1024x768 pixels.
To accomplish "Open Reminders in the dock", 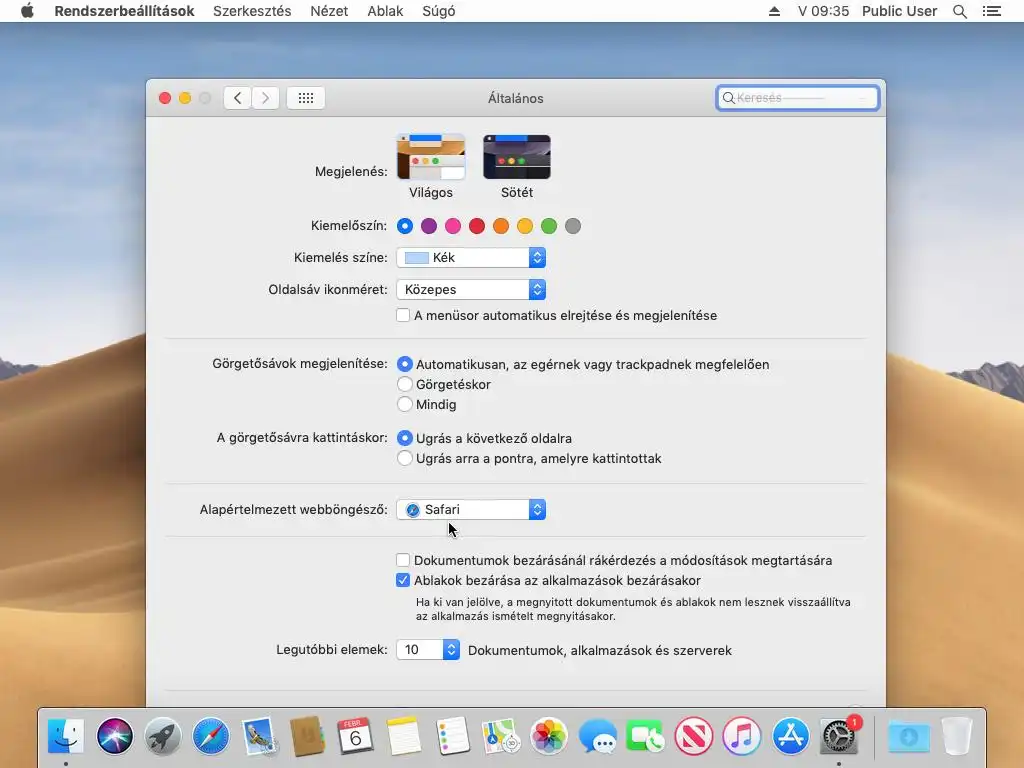I will pos(452,736).
